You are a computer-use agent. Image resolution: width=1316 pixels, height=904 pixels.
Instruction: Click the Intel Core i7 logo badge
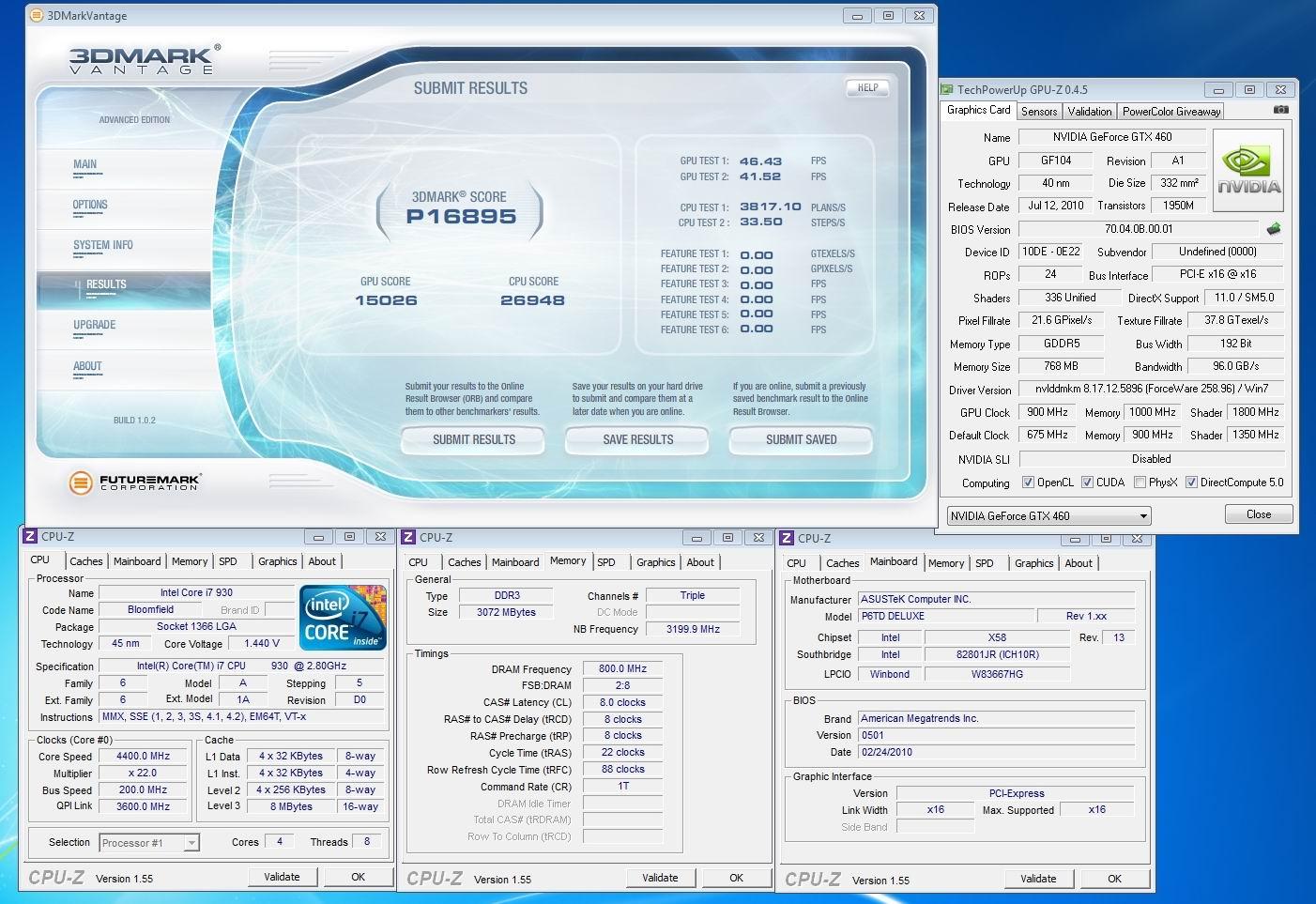[x=343, y=617]
